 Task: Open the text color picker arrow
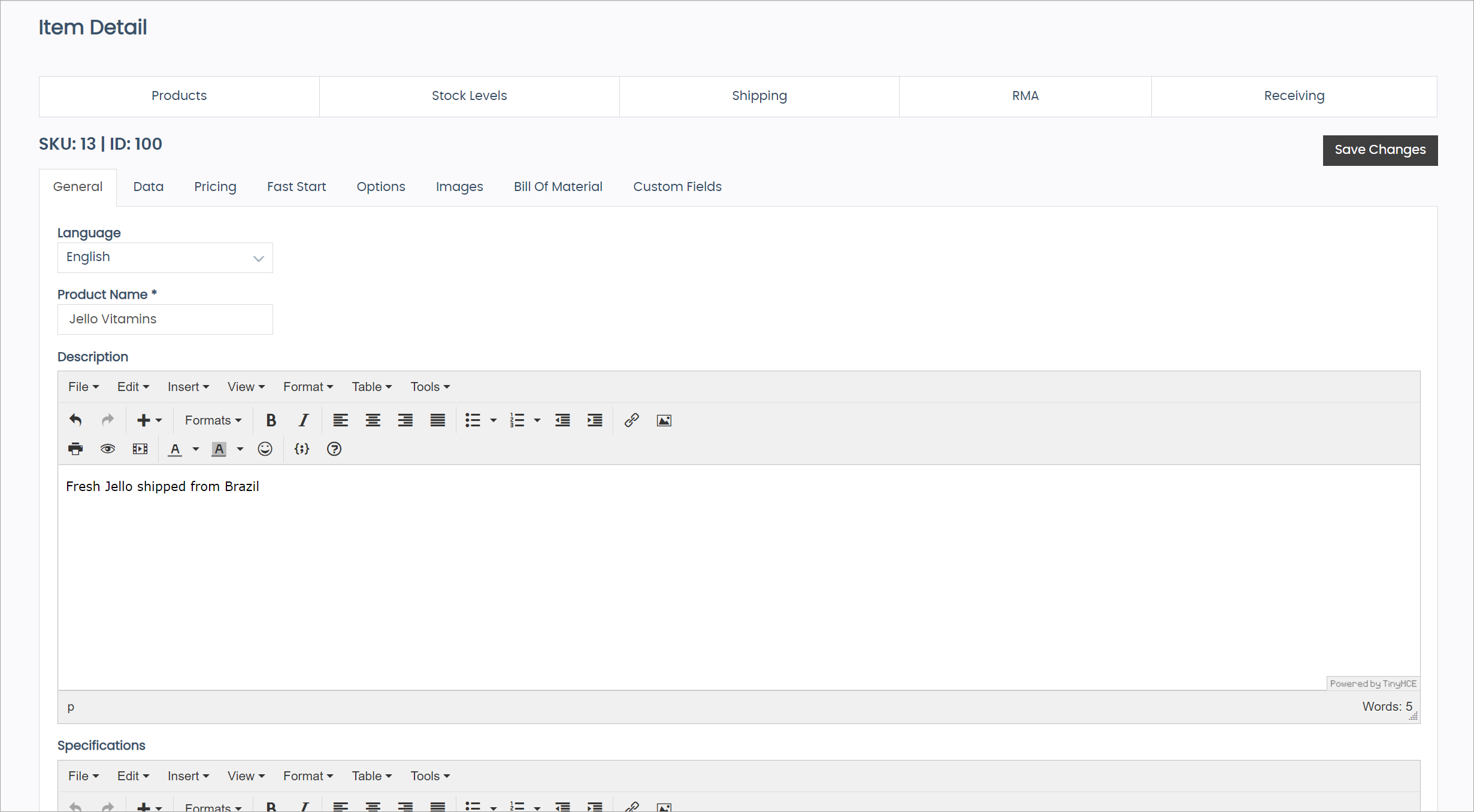point(196,449)
